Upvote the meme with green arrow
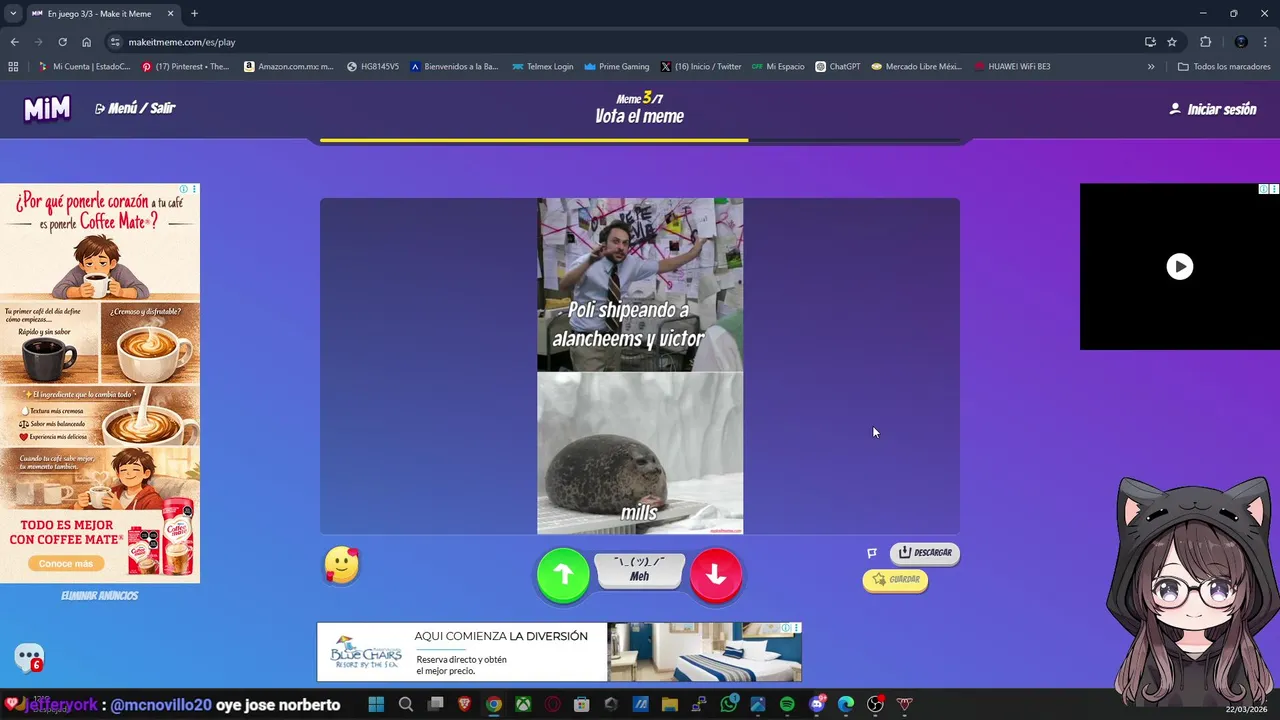This screenshot has width=1280, height=720. point(563,574)
